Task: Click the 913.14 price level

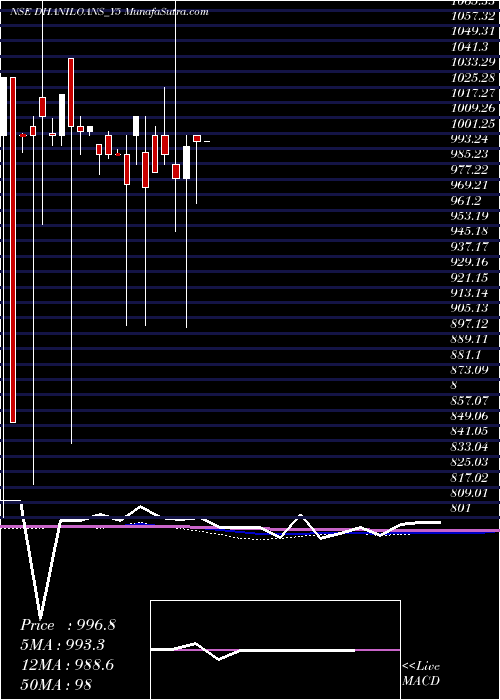Action: 470,293
